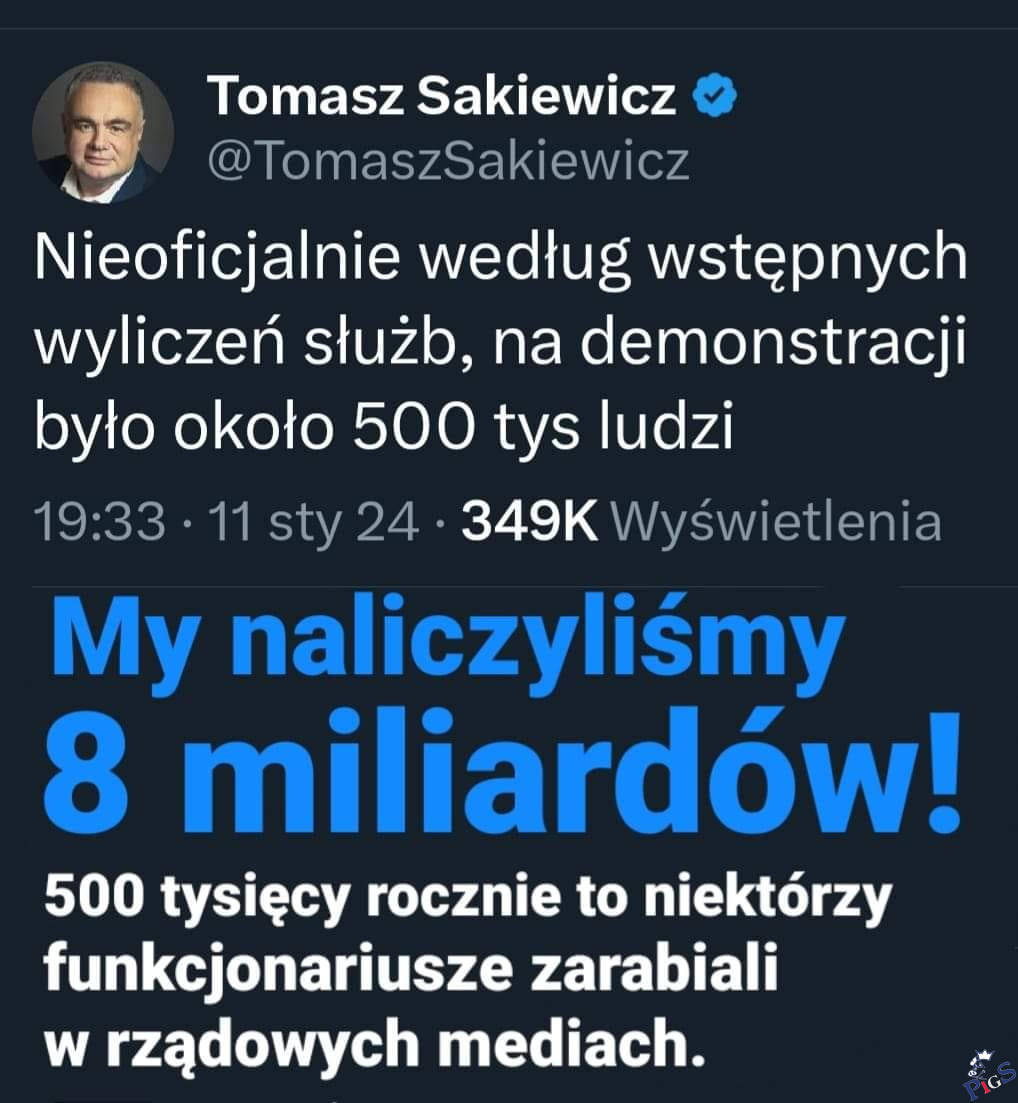Click the blue verified checkmark badge
This screenshot has width=1018, height=1103.
716,97
